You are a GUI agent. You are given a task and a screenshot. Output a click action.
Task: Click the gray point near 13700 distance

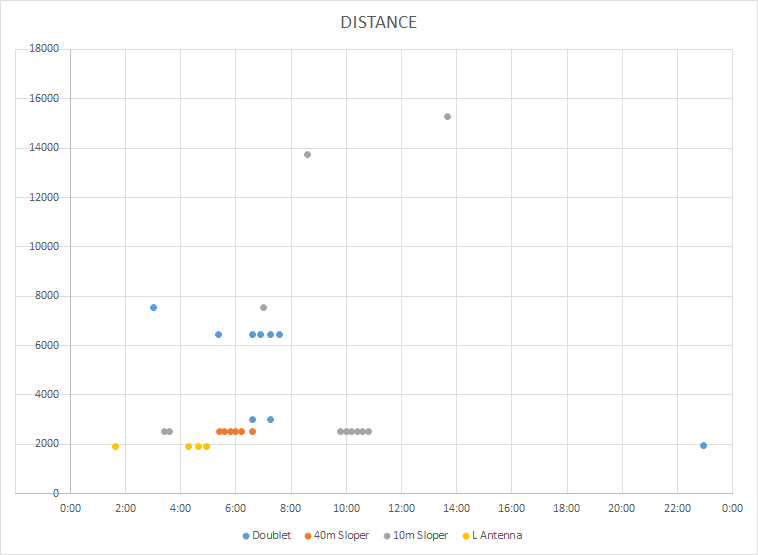click(x=307, y=155)
